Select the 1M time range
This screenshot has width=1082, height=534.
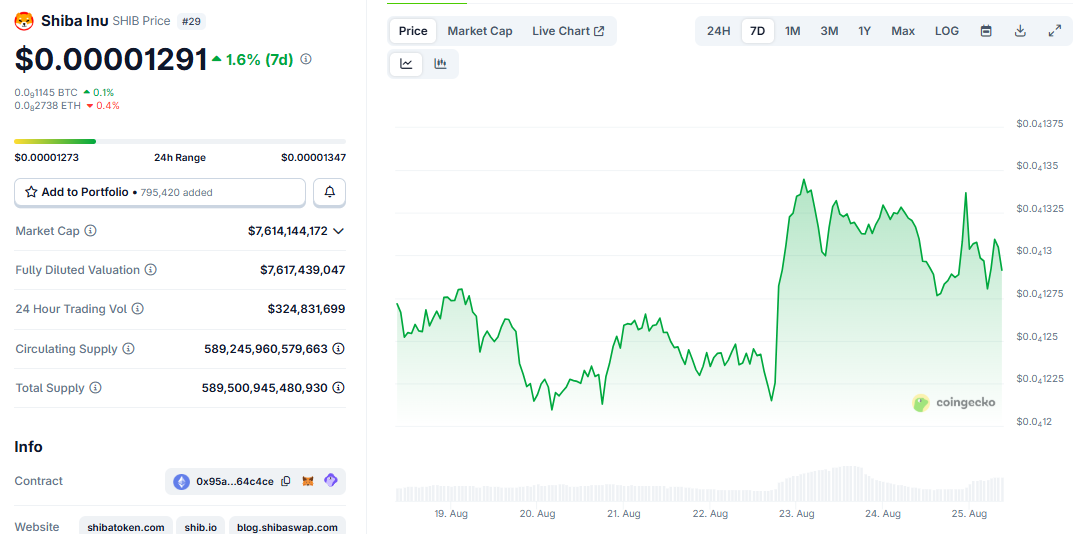pyautogui.click(x=793, y=31)
